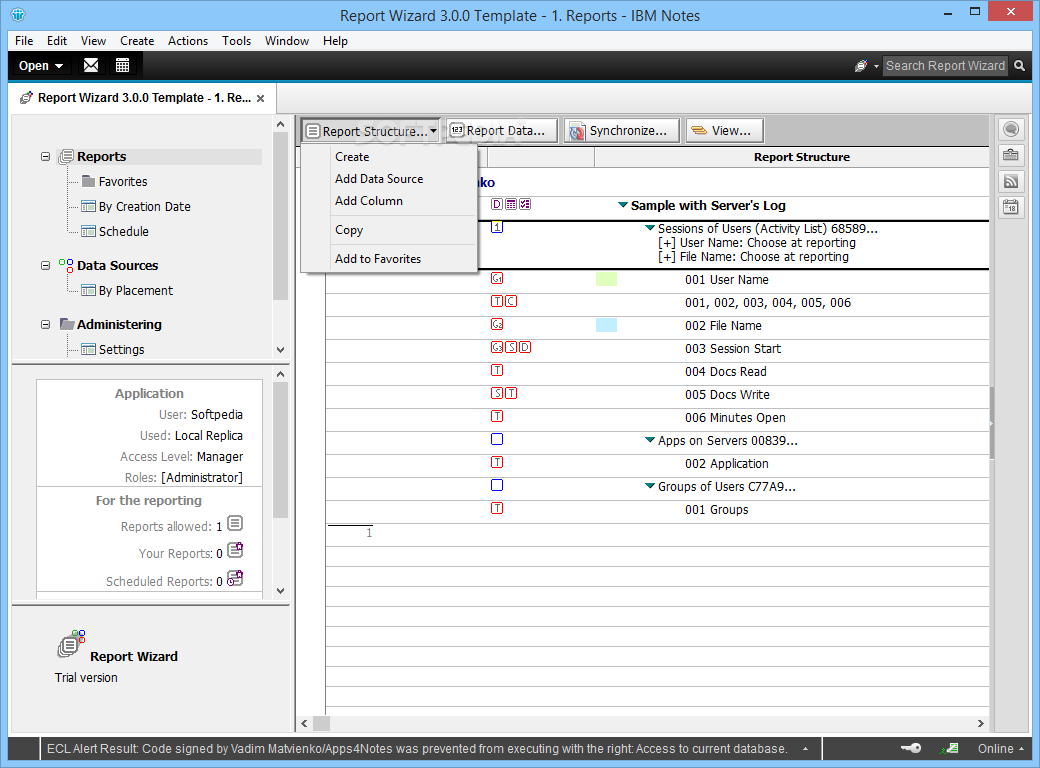Click the G1 icon in User Name row
Viewport: 1040px width, 768px height.
[497, 279]
